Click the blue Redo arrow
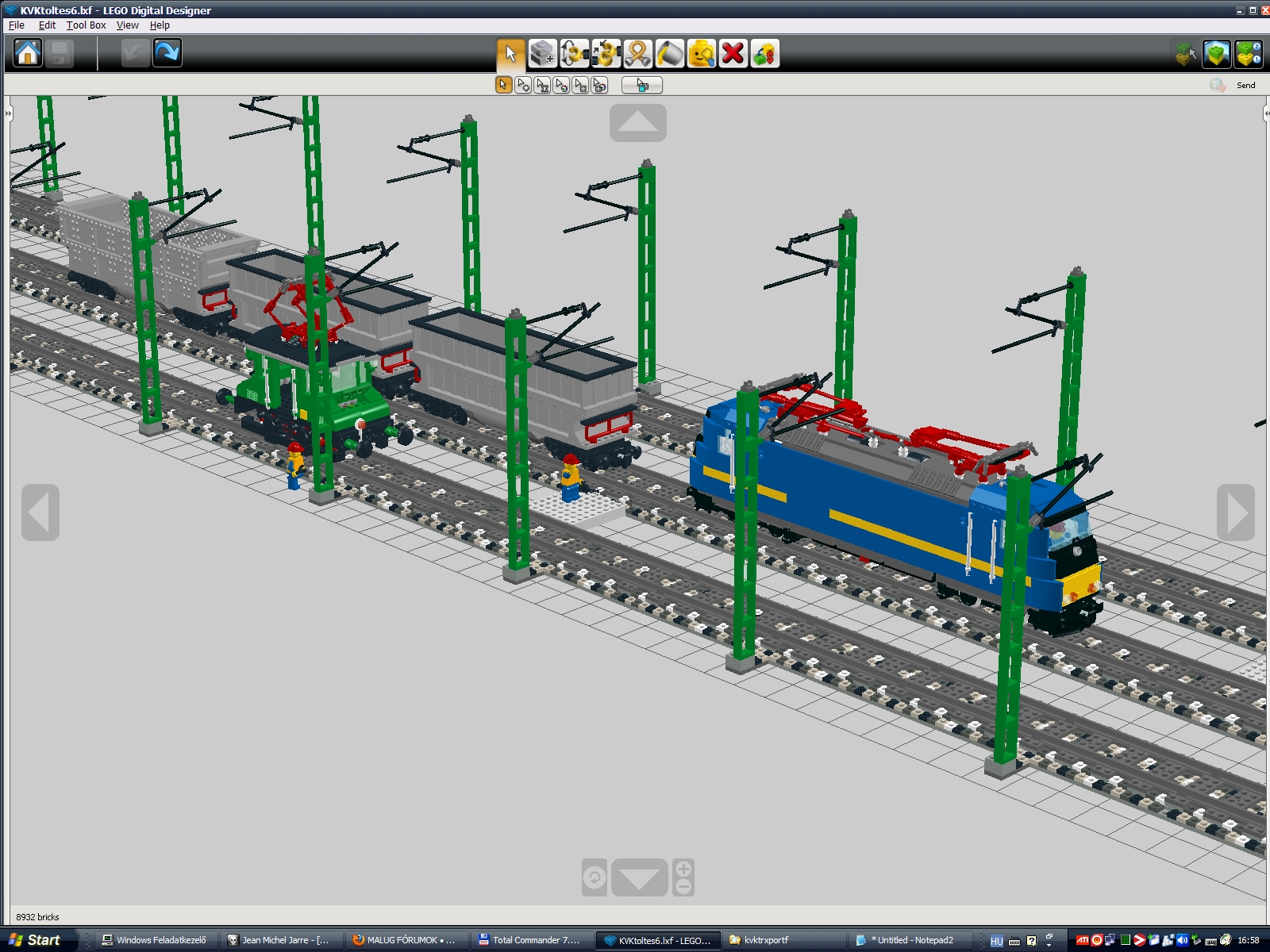The width and height of the screenshot is (1270, 952). 167,53
